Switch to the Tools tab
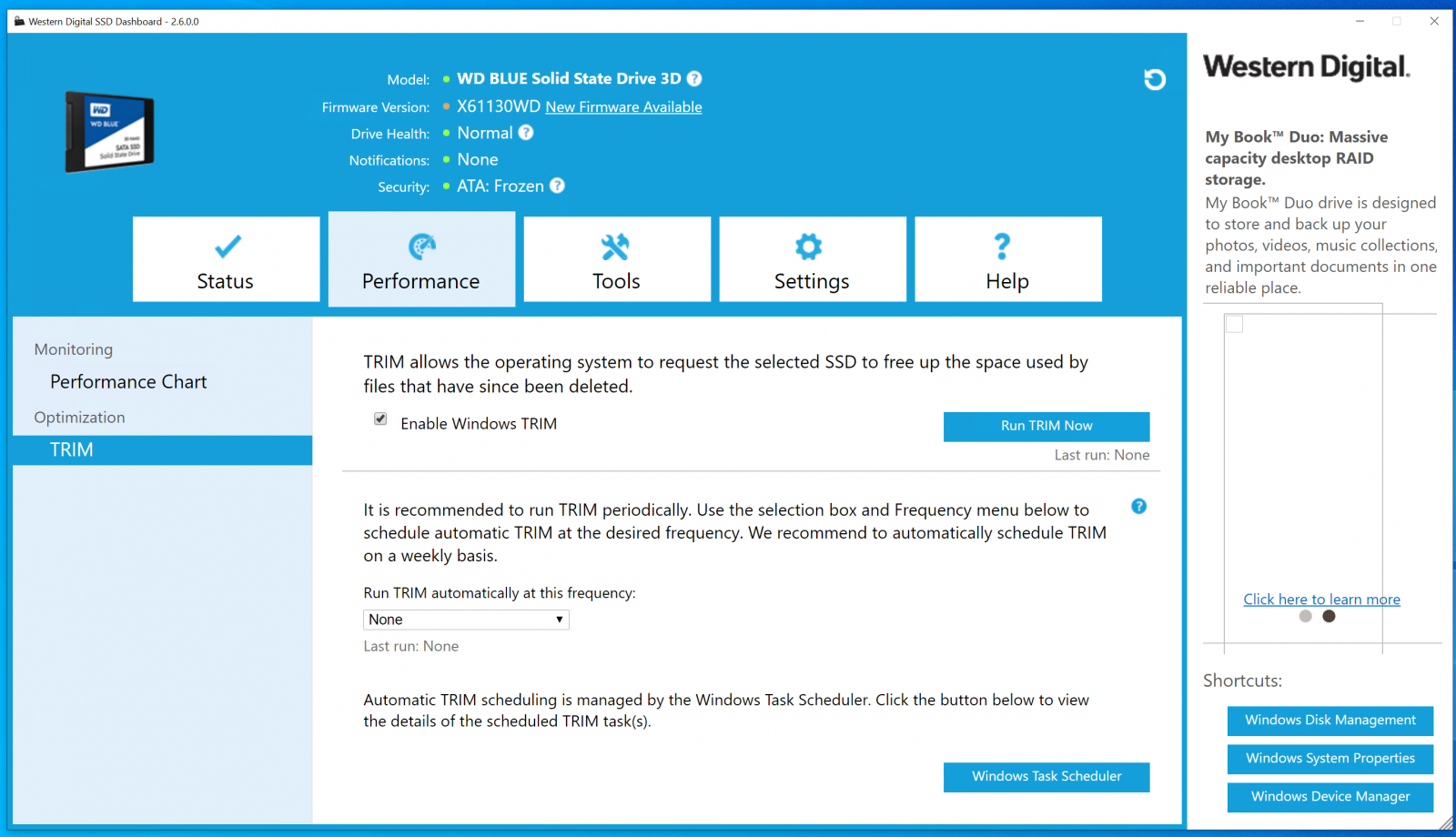The height and width of the screenshot is (837, 1456). point(617,259)
